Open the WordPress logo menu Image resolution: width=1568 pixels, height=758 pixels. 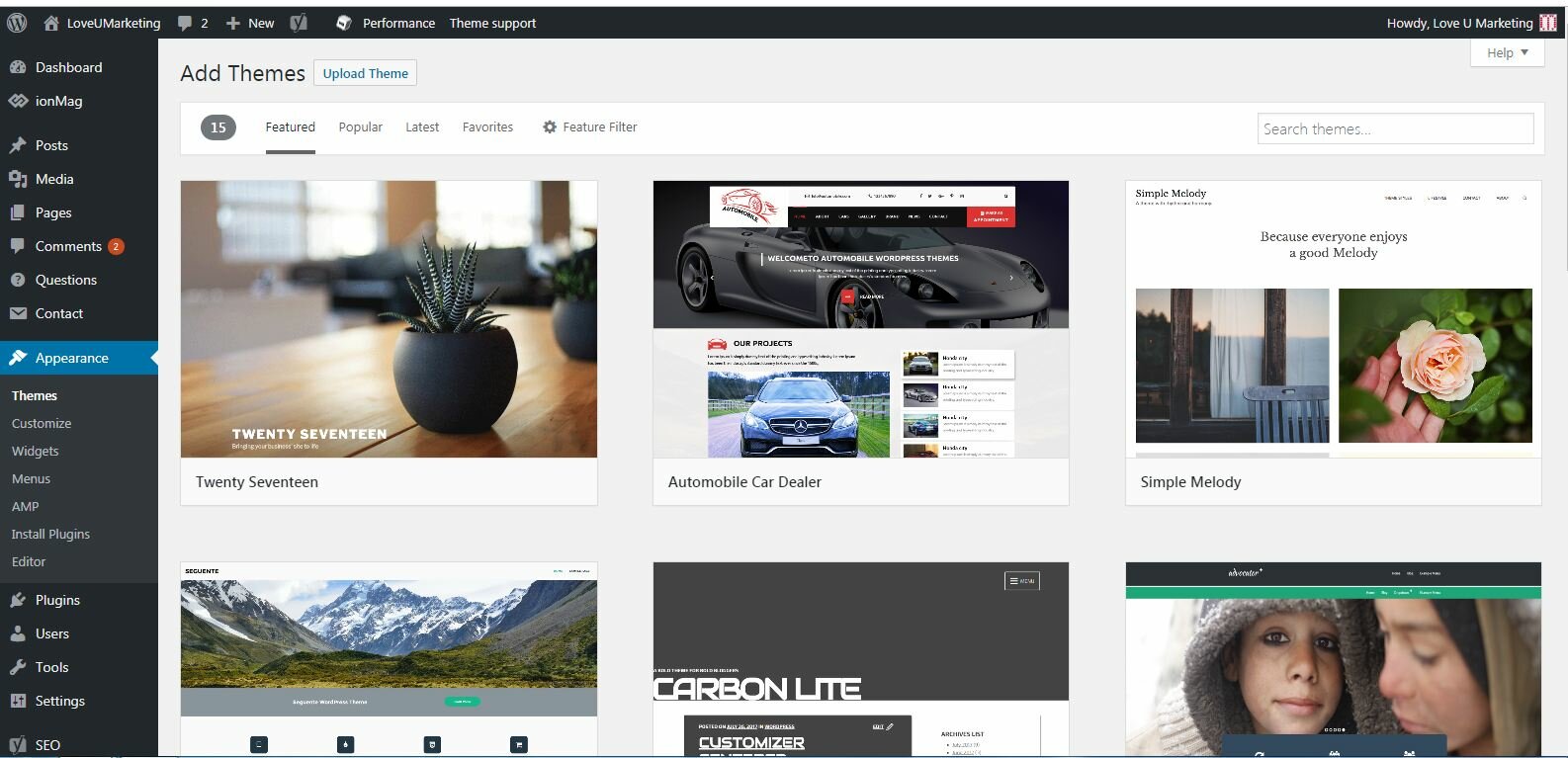[x=17, y=23]
